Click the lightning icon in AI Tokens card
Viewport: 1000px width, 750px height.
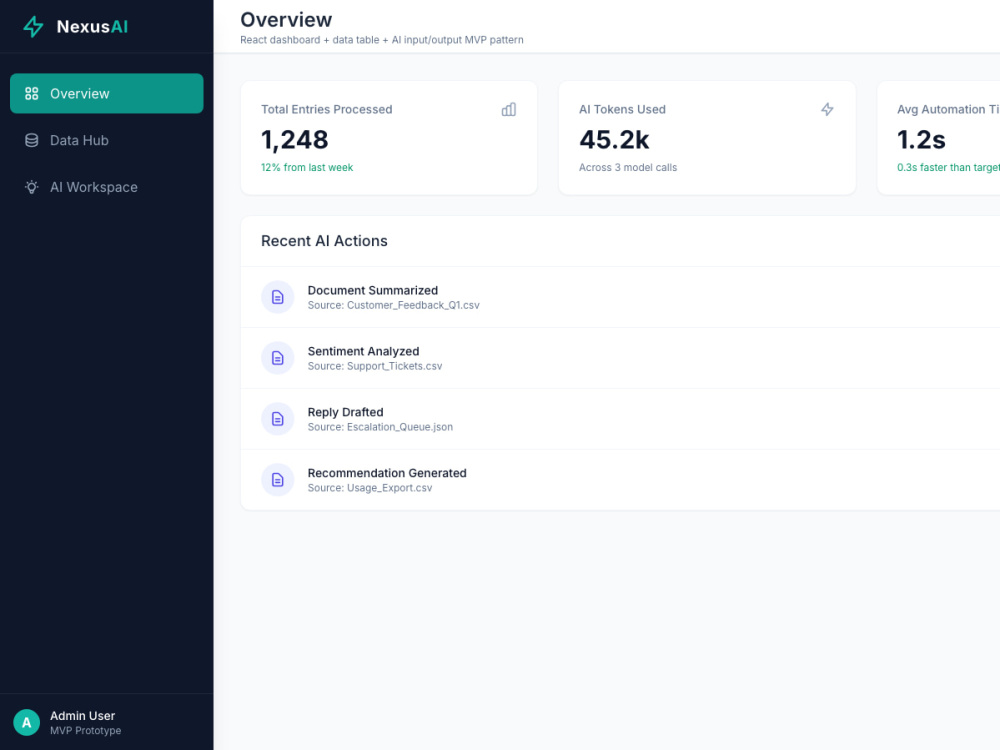point(827,110)
